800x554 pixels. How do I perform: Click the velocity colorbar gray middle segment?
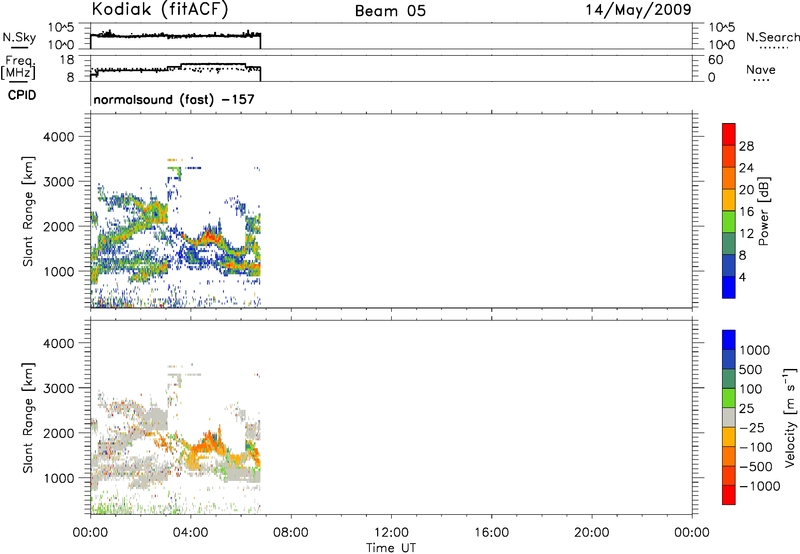coord(729,418)
